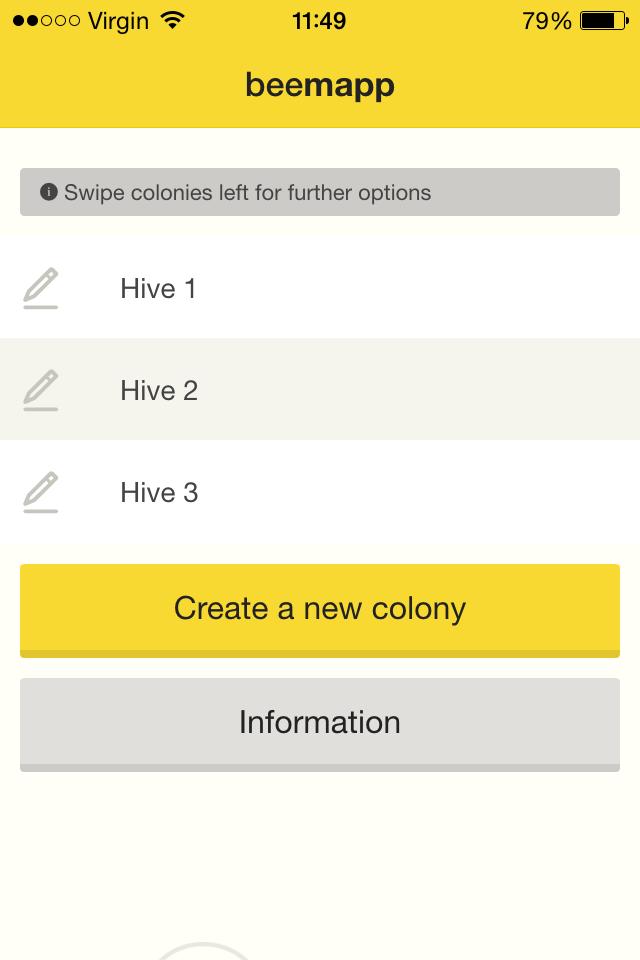Tap the 11:49 clock in the status bar
640x960 pixels.
tap(319, 20)
